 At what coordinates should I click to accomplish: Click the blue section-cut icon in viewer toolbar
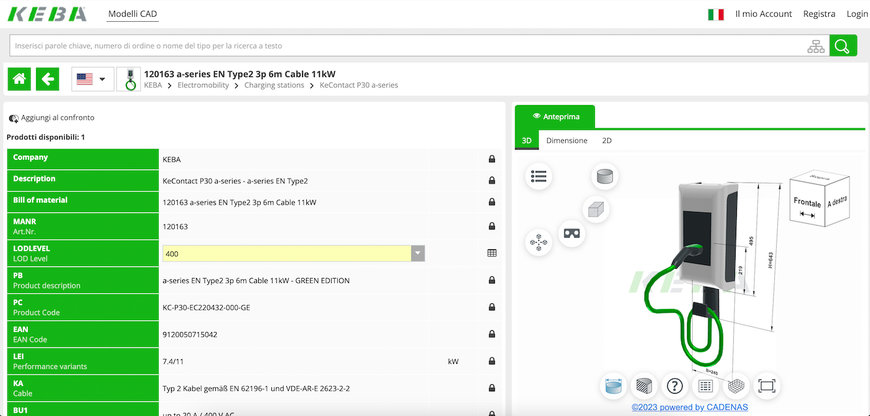tap(614, 385)
